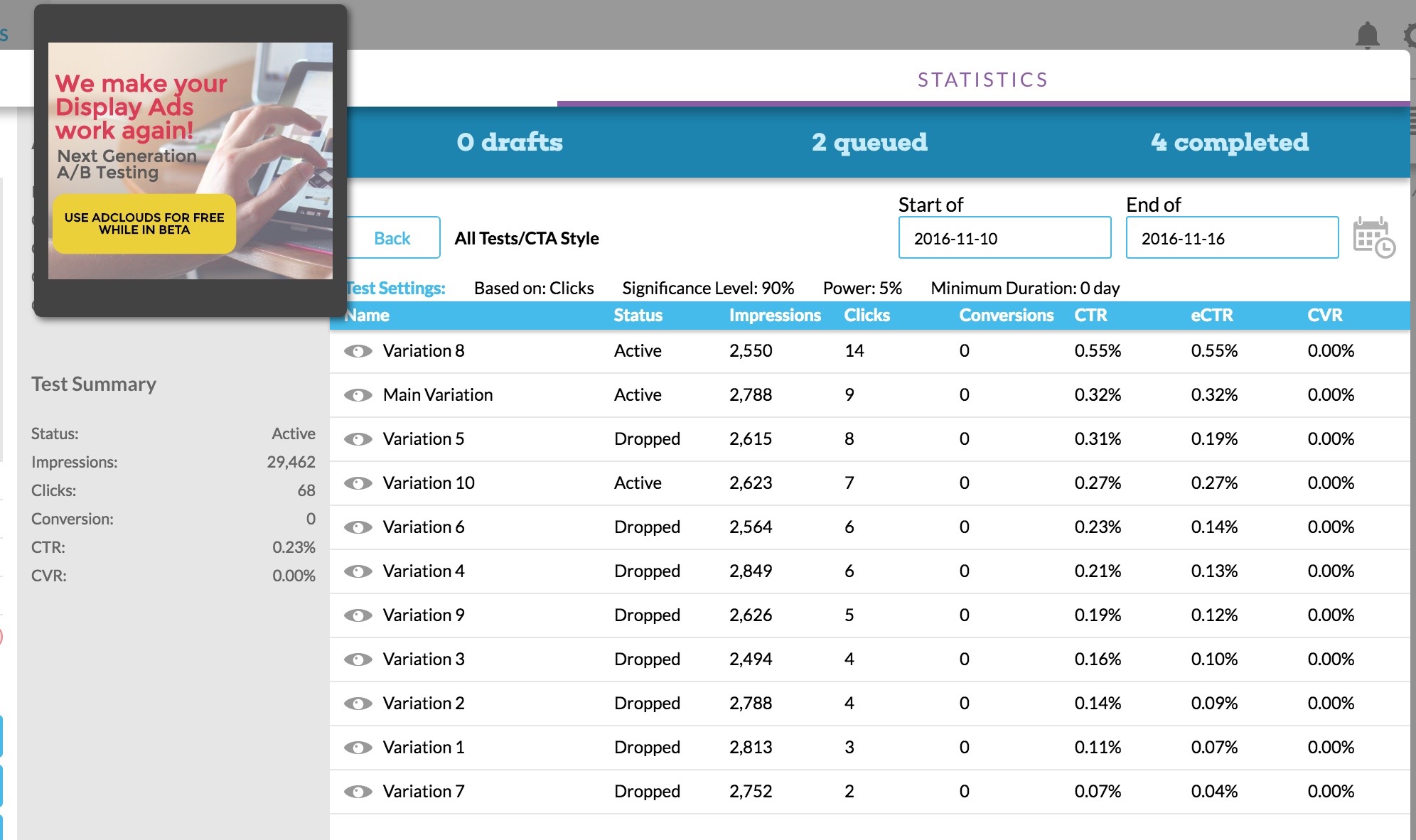Show the 2 queued tests
The height and width of the screenshot is (840, 1416).
869,142
